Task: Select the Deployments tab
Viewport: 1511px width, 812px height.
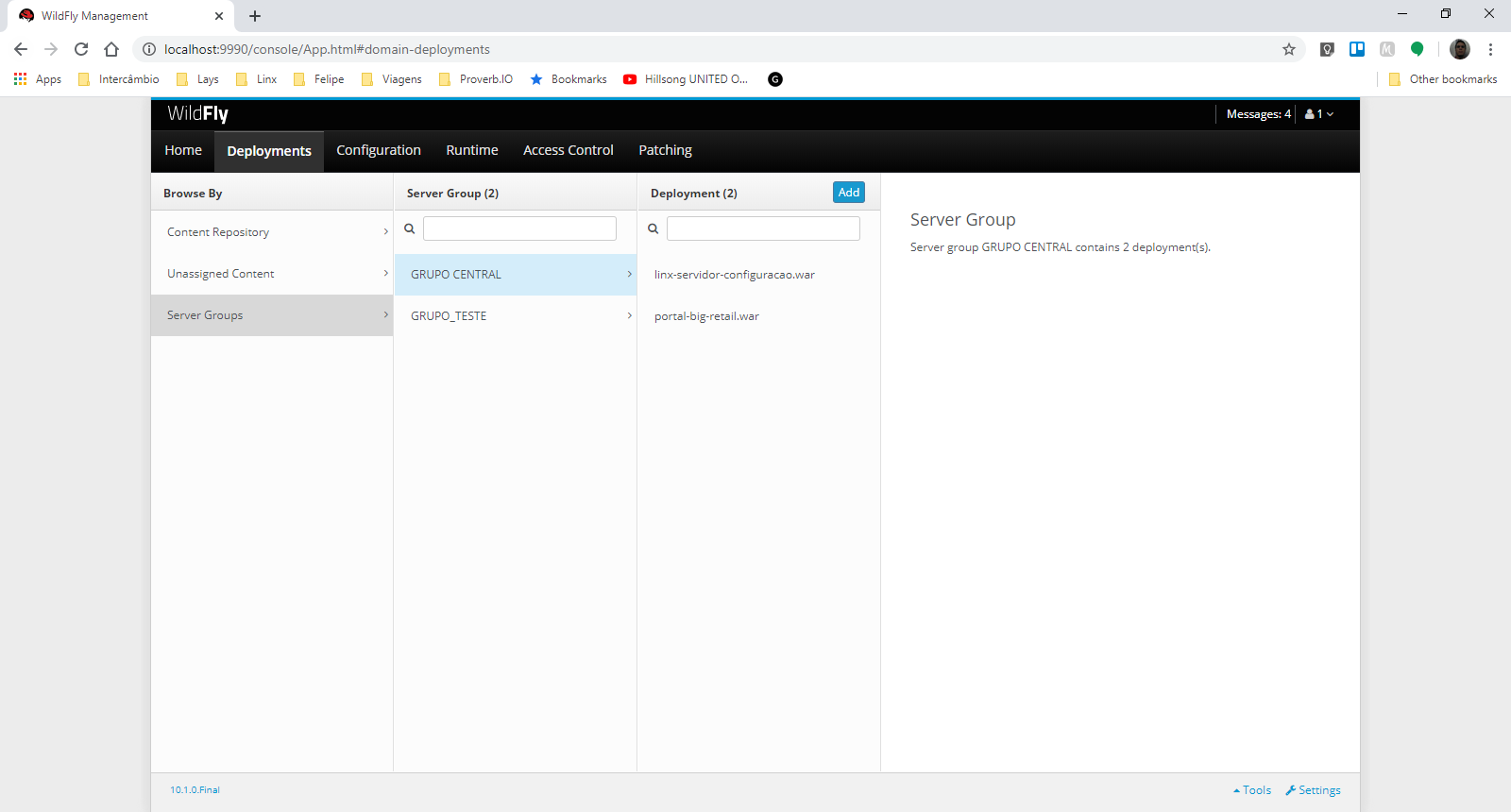Action: click(269, 151)
